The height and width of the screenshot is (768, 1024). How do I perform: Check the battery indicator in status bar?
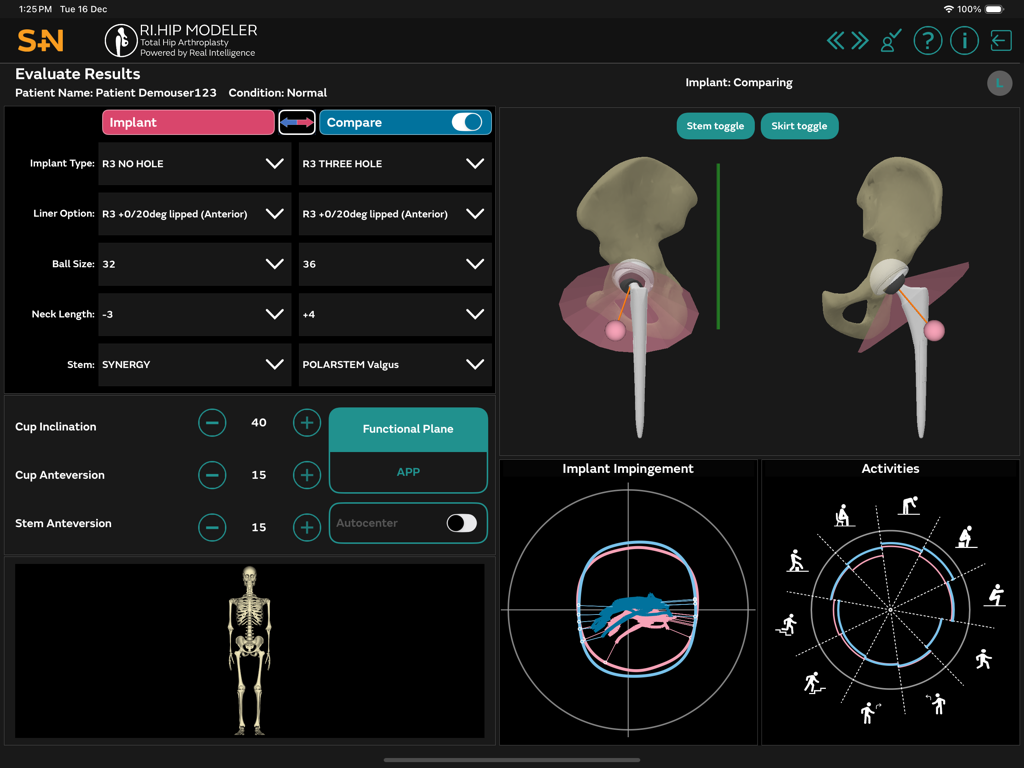994,9
